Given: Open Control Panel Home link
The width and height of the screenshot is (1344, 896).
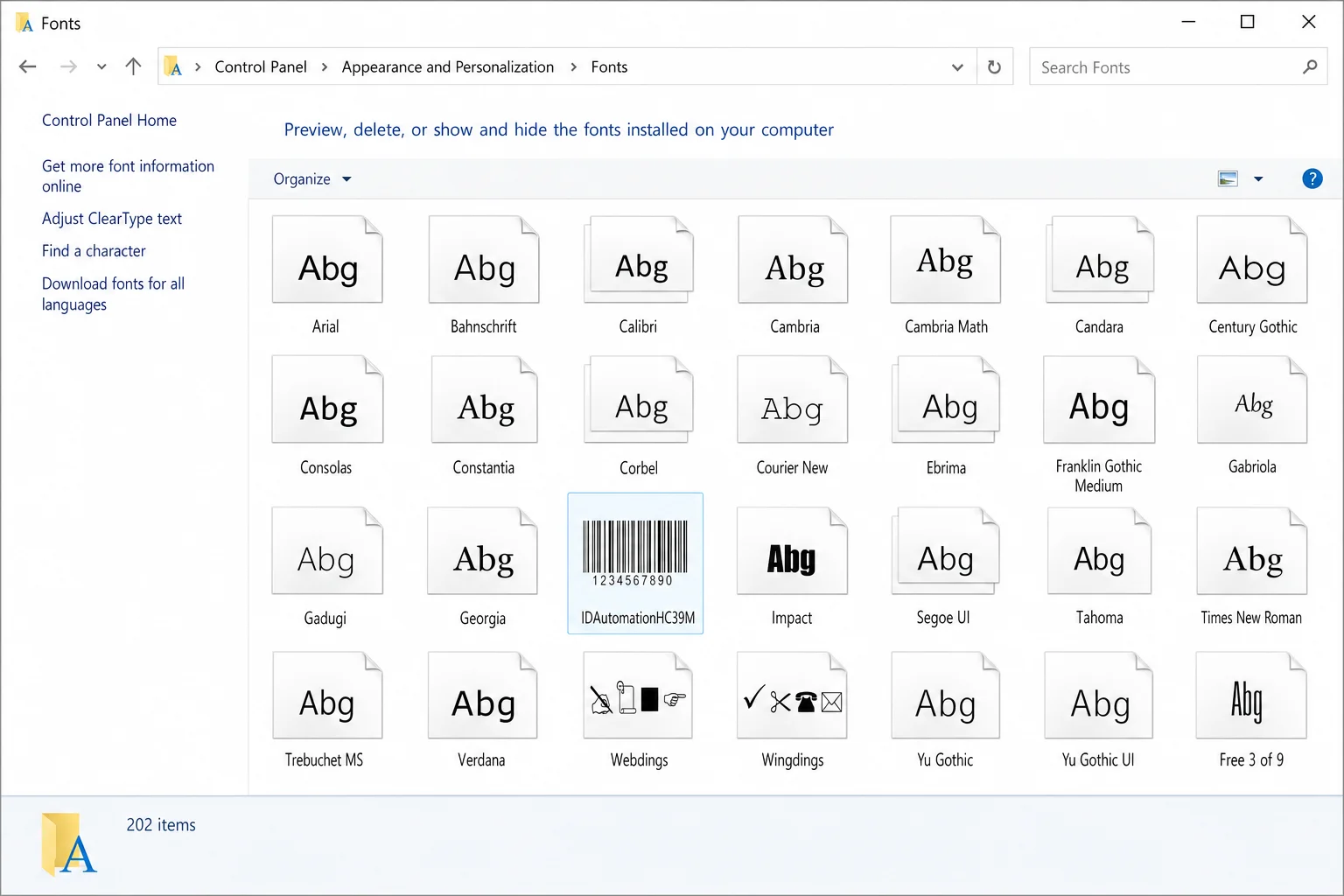Looking at the screenshot, I should [x=109, y=121].
